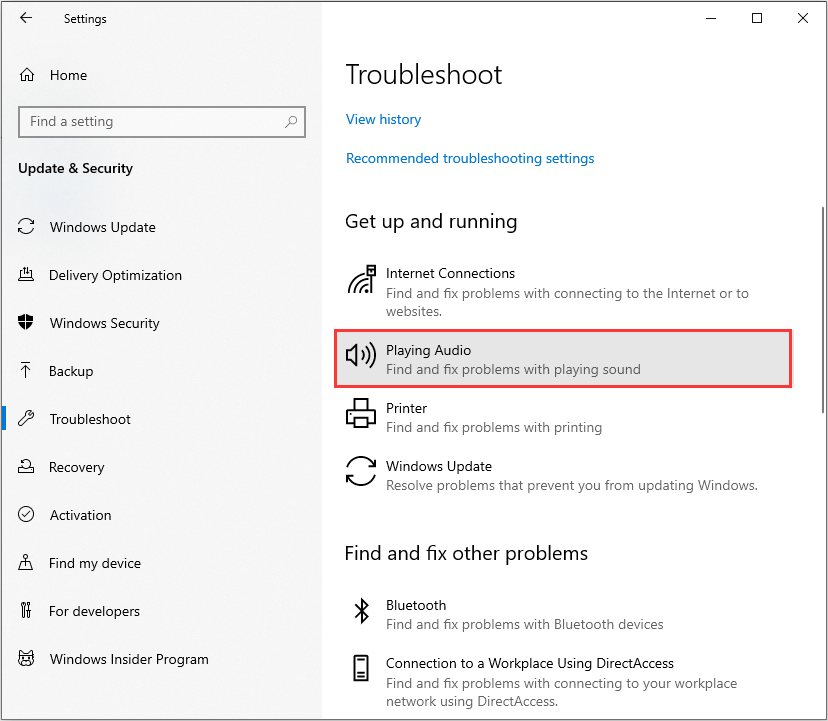The width and height of the screenshot is (828, 721).
Task: Click the DirectAccess workplace connection icon
Action: (x=361, y=668)
